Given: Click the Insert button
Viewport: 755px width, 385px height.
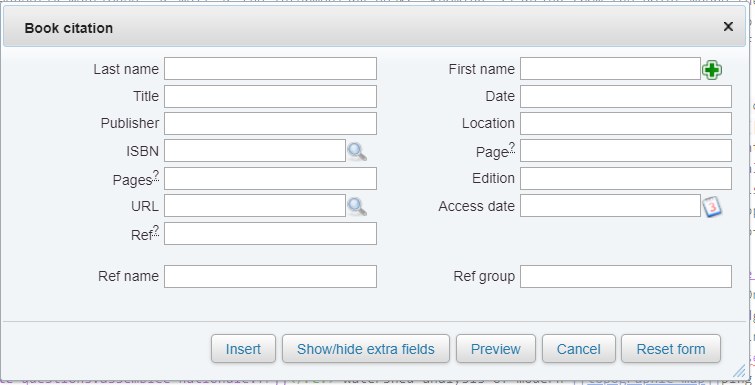Looking at the screenshot, I should 243,349.
